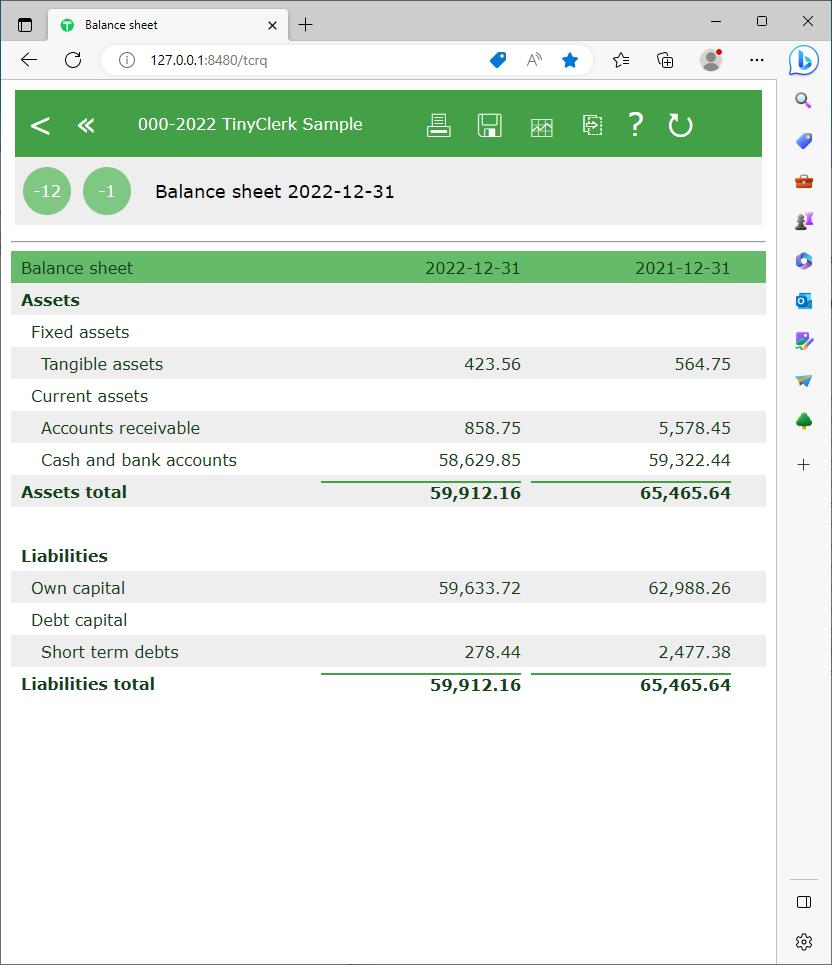Image resolution: width=832 pixels, height=965 pixels.
Task: Open Bing Copilot sidebar button
Action: click(803, 60)
